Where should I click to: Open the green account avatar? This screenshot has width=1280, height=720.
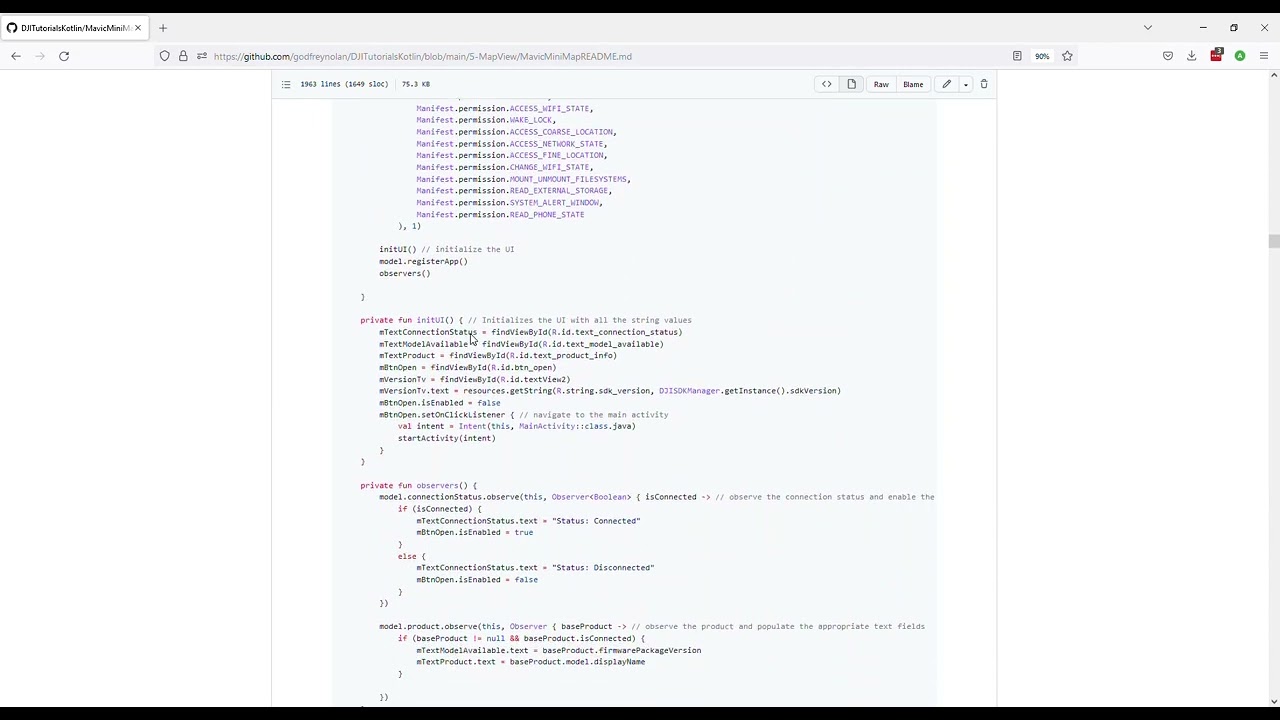(x=1240, y=56)
